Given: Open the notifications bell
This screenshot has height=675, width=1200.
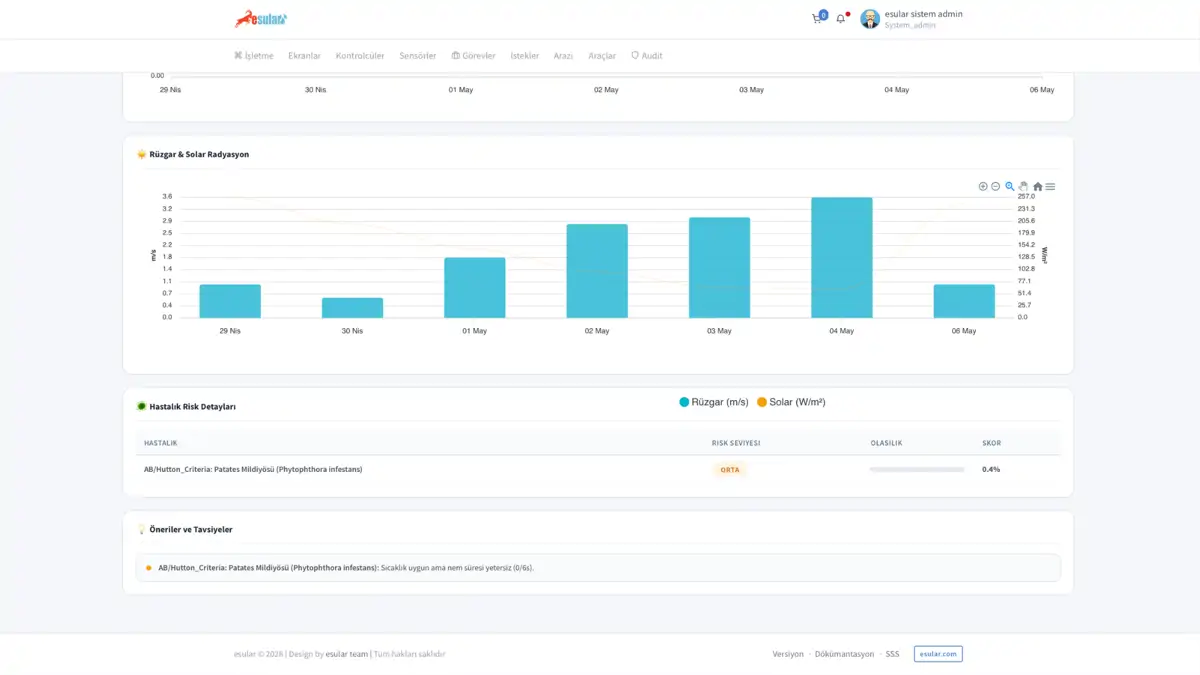Looking at the screenshot, I should pos(841,18).
